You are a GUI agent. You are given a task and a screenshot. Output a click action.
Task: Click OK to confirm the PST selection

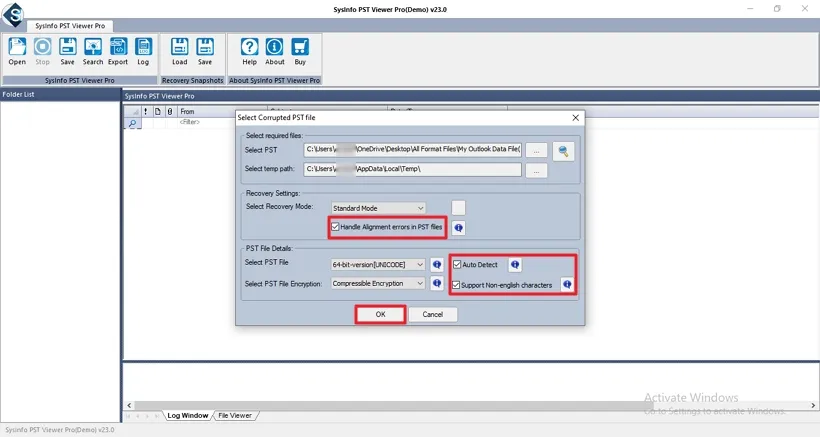click(x=380, y=314)
